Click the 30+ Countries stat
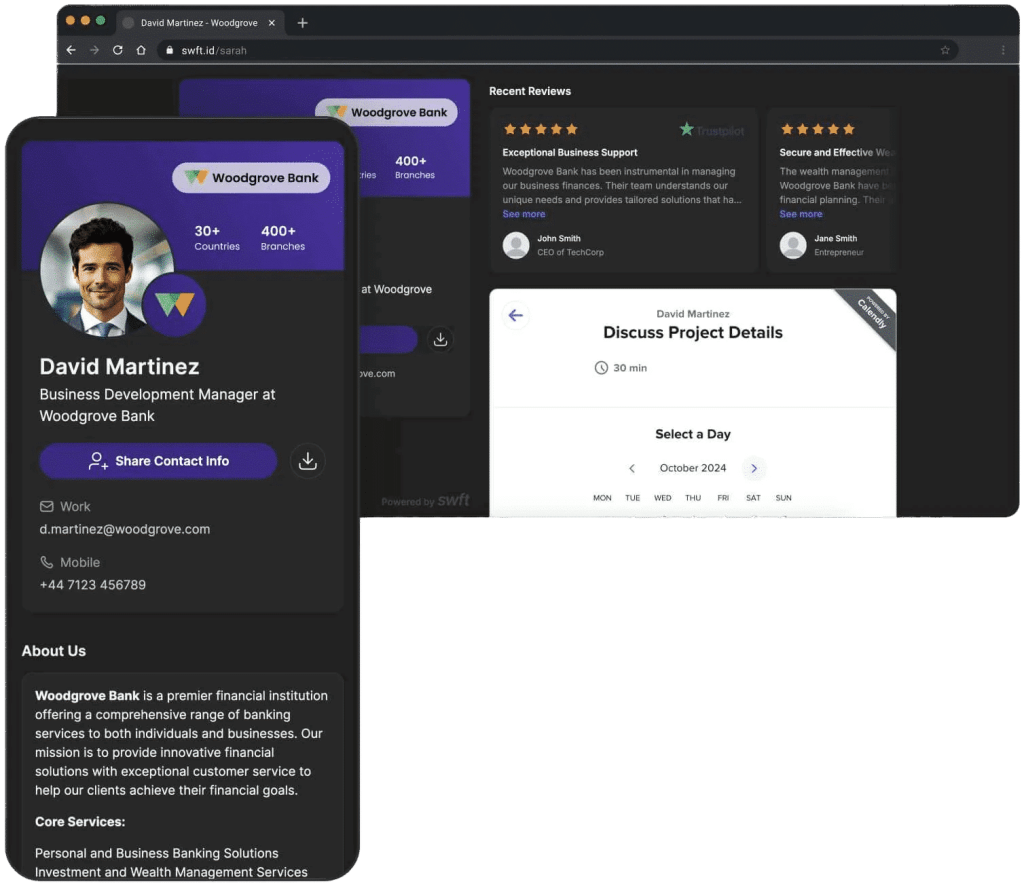 (217, 238)
